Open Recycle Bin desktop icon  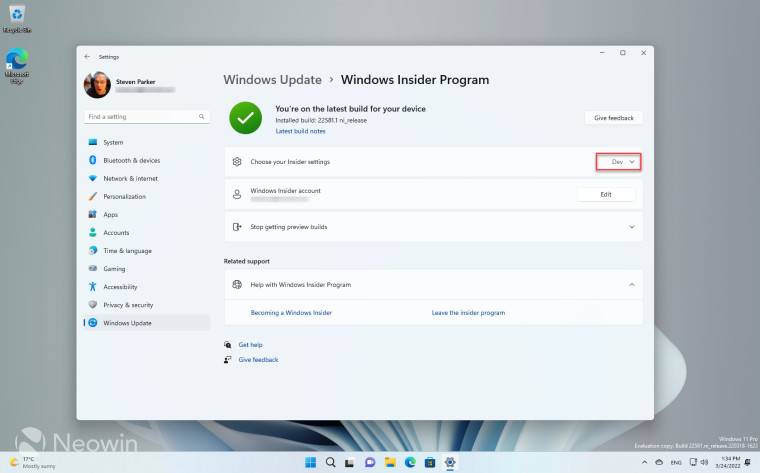[x=17, y=17]
